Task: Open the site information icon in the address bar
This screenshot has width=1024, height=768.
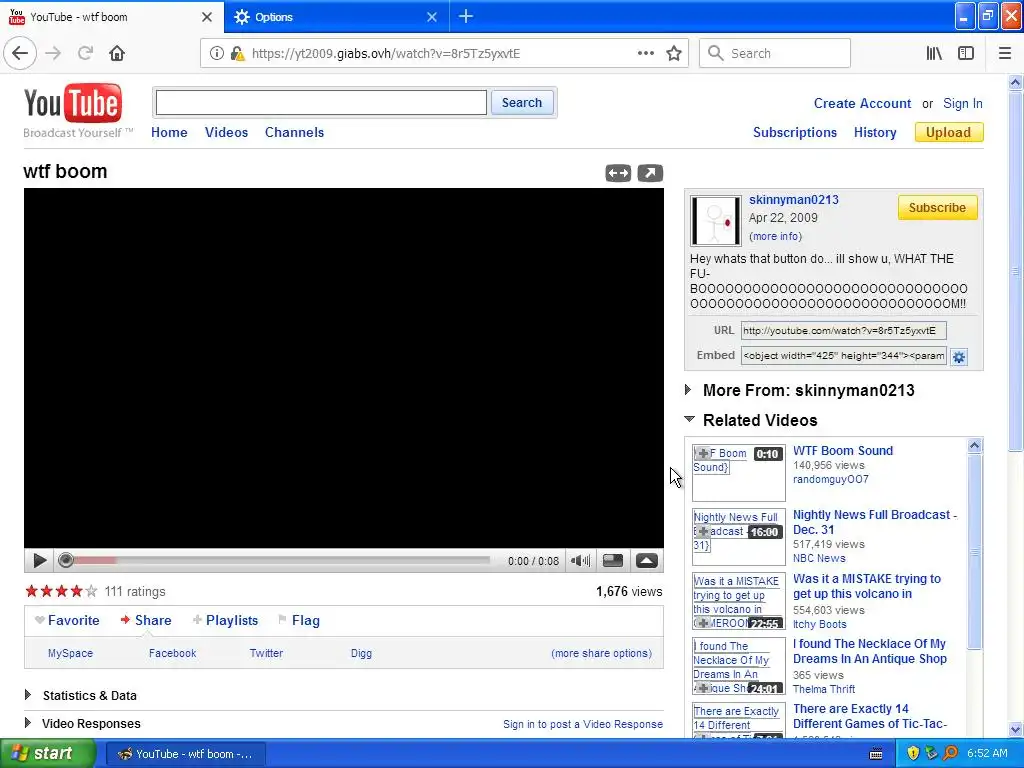Action: [x=217, y=54]
